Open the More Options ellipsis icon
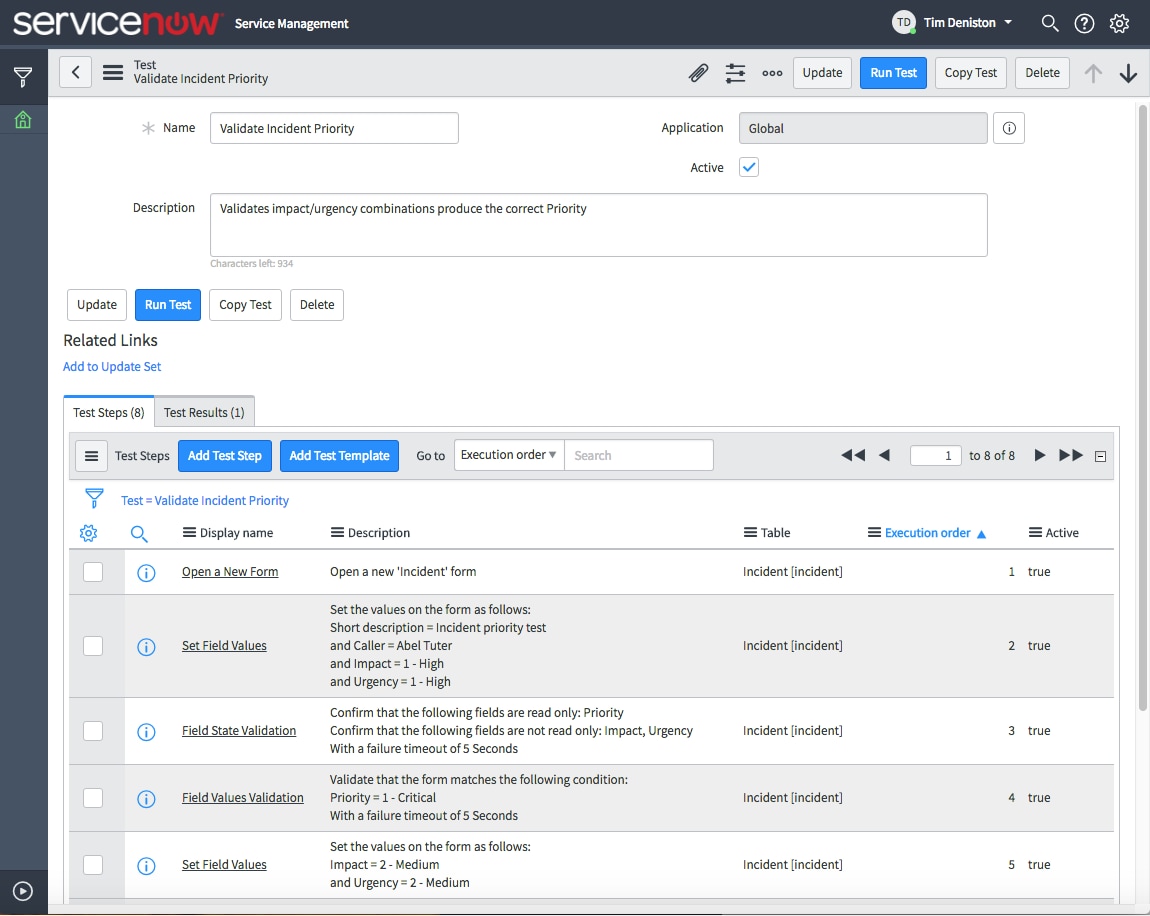 [x=771, y=73]
